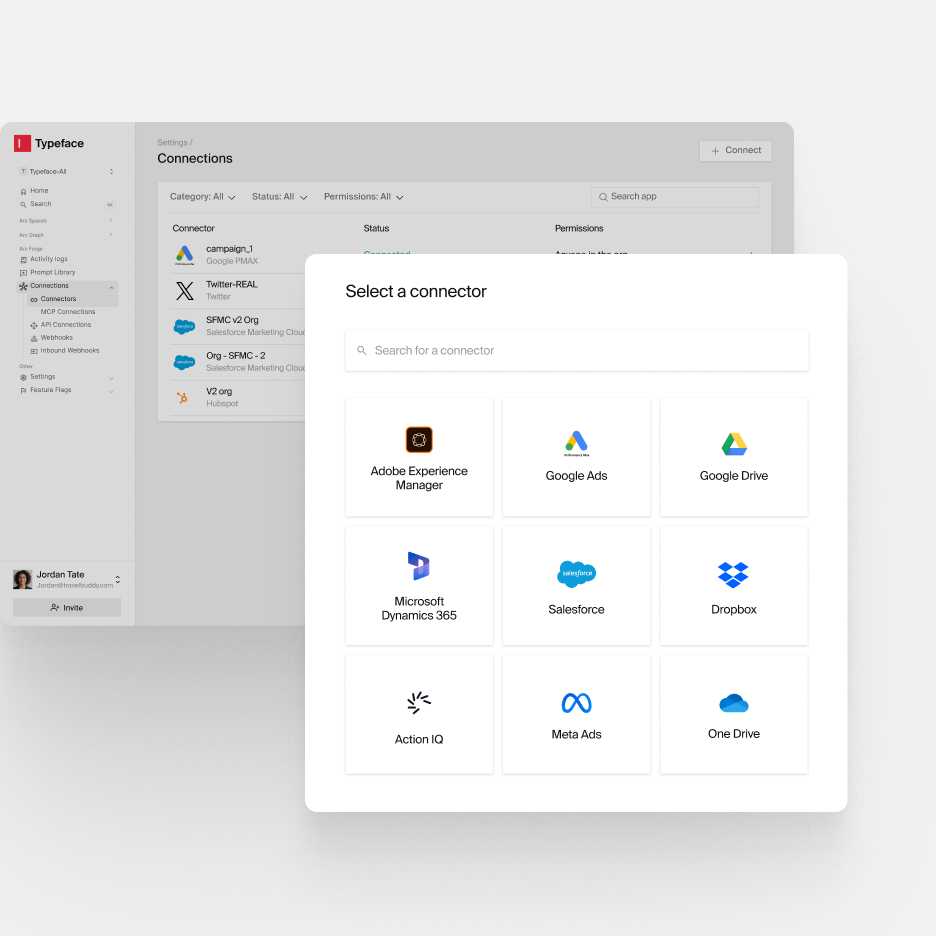936x936 pixels.
Task: Click the Prompt Library icon
Action: tap(23, 273)
